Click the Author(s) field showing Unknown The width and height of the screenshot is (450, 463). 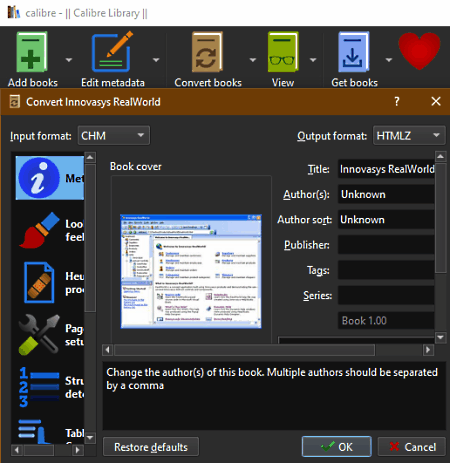click(x=386, y=194)
